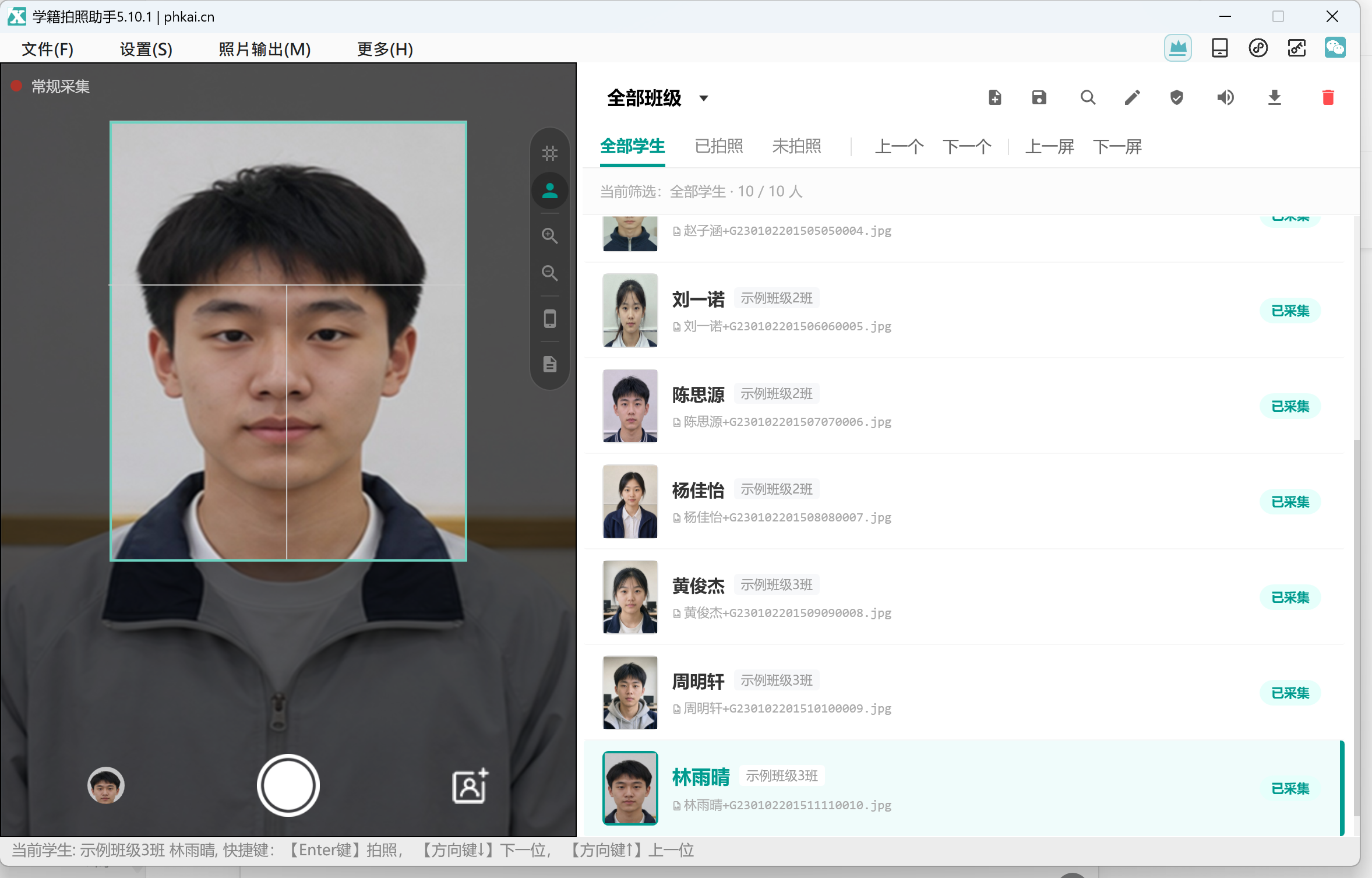Viewport: 1372px width, 878px height.
Task: Go to 下一个 student
Action: 967,146
